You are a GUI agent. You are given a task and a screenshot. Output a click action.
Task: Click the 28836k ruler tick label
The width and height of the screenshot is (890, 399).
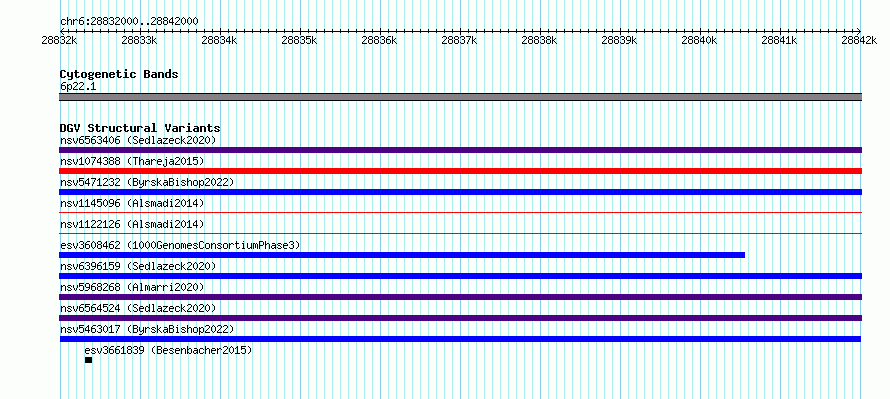380,40
